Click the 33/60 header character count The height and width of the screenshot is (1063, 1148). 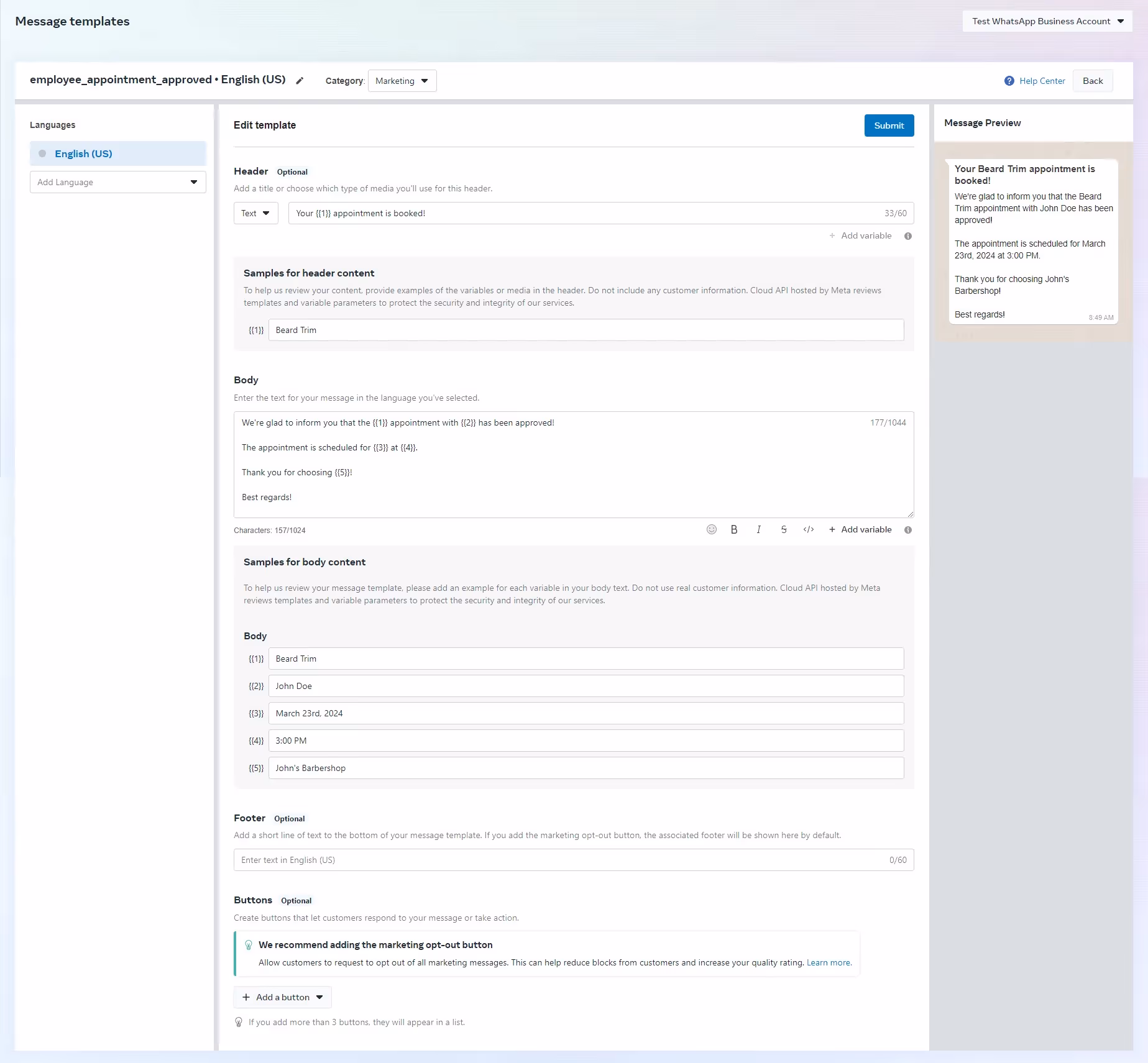[x=895, y=213]
